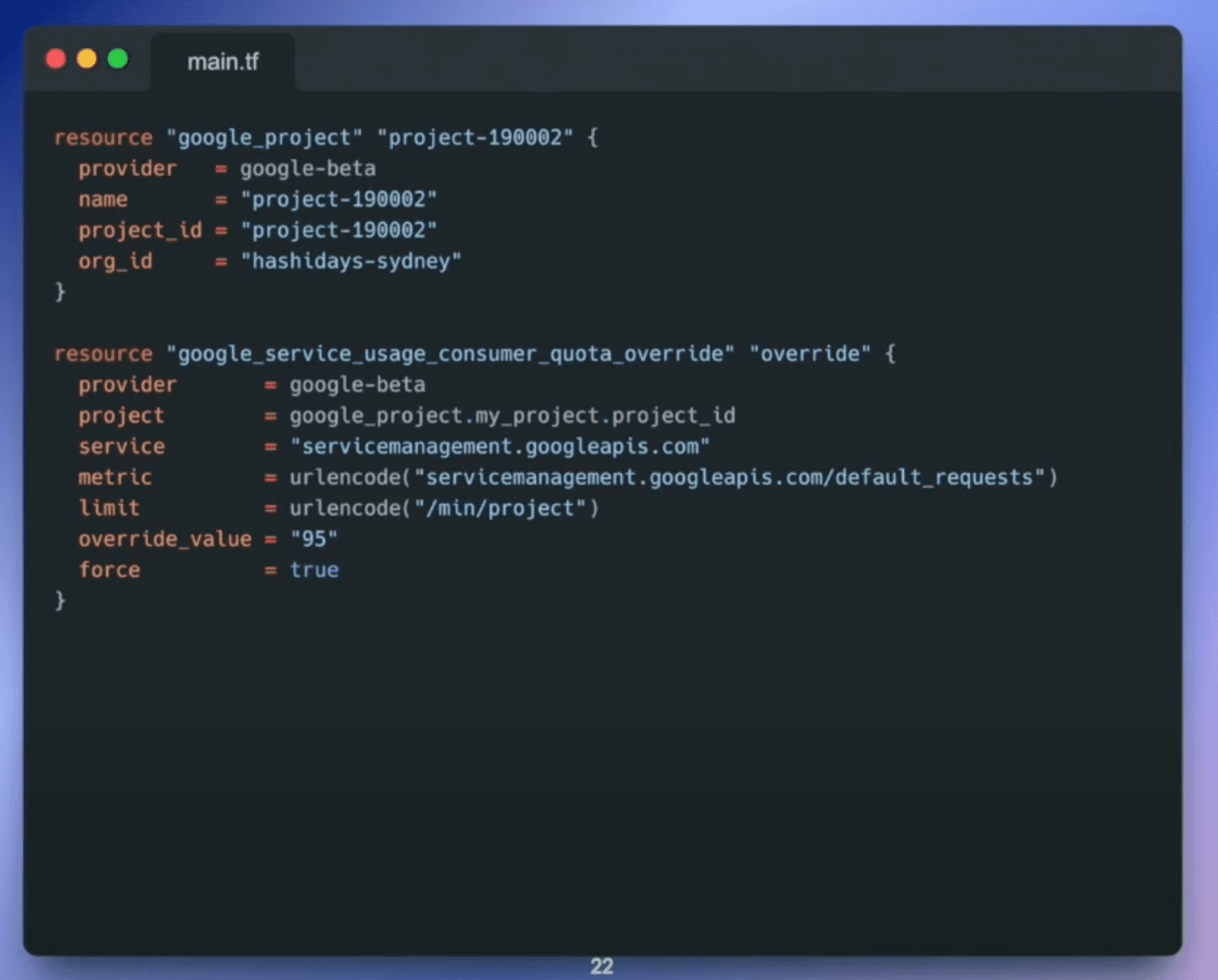The image size is (1218, 980).
Task: Click the "hashidays-sydney" org_id value
Action: click(351, 261)
